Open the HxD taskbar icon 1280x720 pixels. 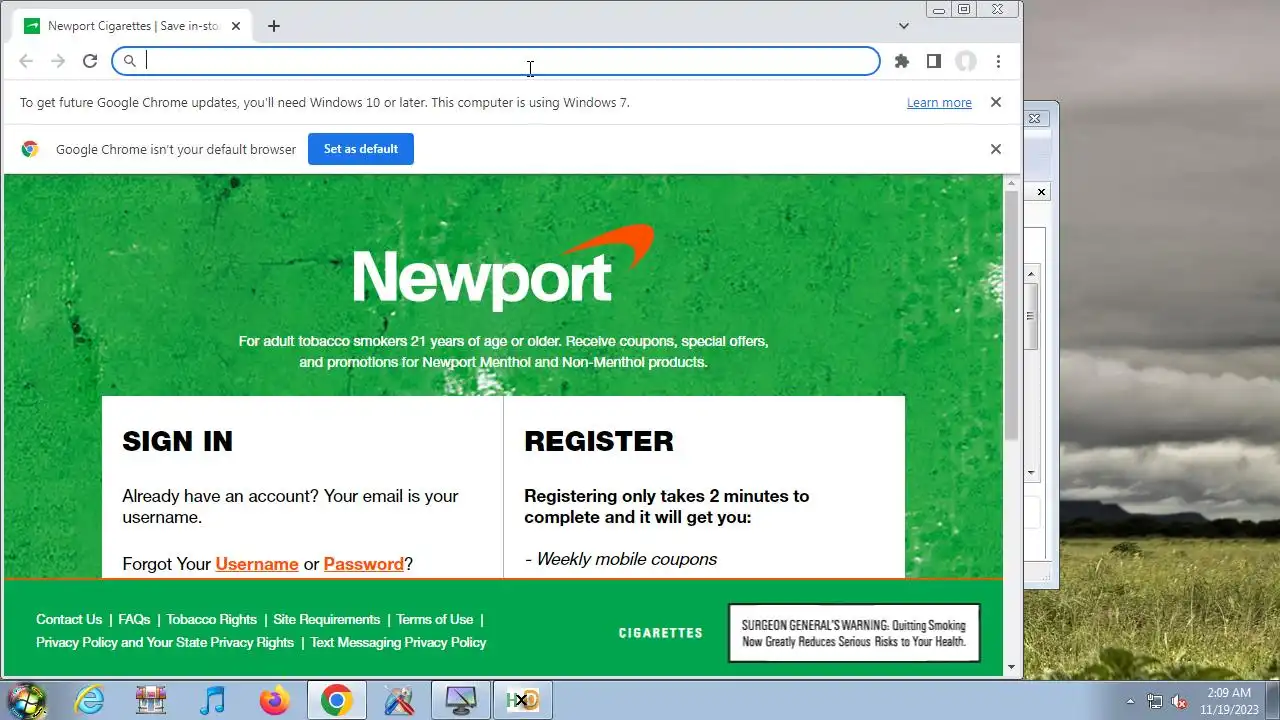(523, 700)
